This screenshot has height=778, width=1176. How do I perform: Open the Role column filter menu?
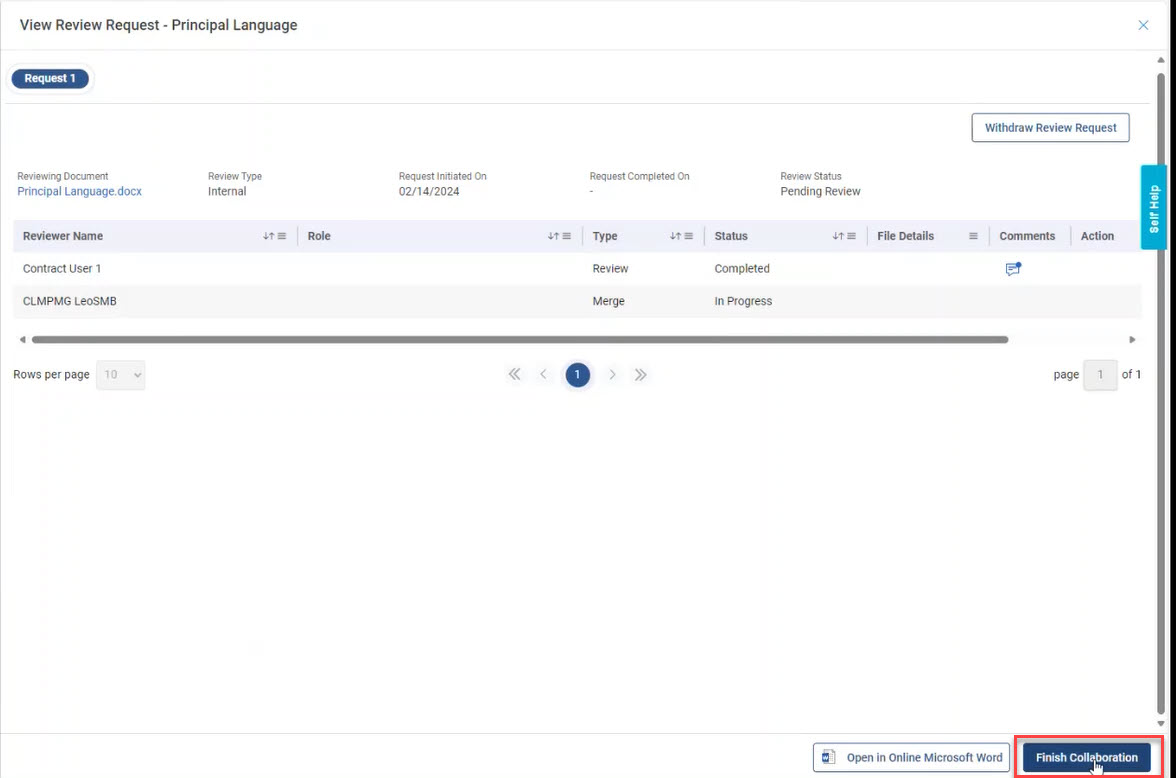click(x=566, y=237)
